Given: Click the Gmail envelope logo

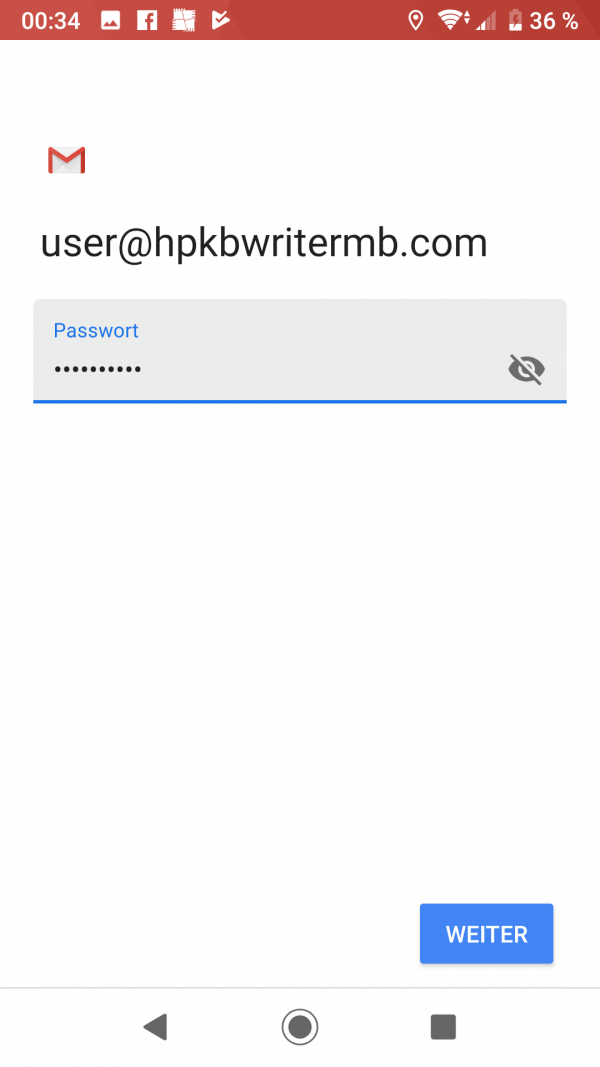Looking at the screenshot, I should pyautogui.click(x=66, y=160).
